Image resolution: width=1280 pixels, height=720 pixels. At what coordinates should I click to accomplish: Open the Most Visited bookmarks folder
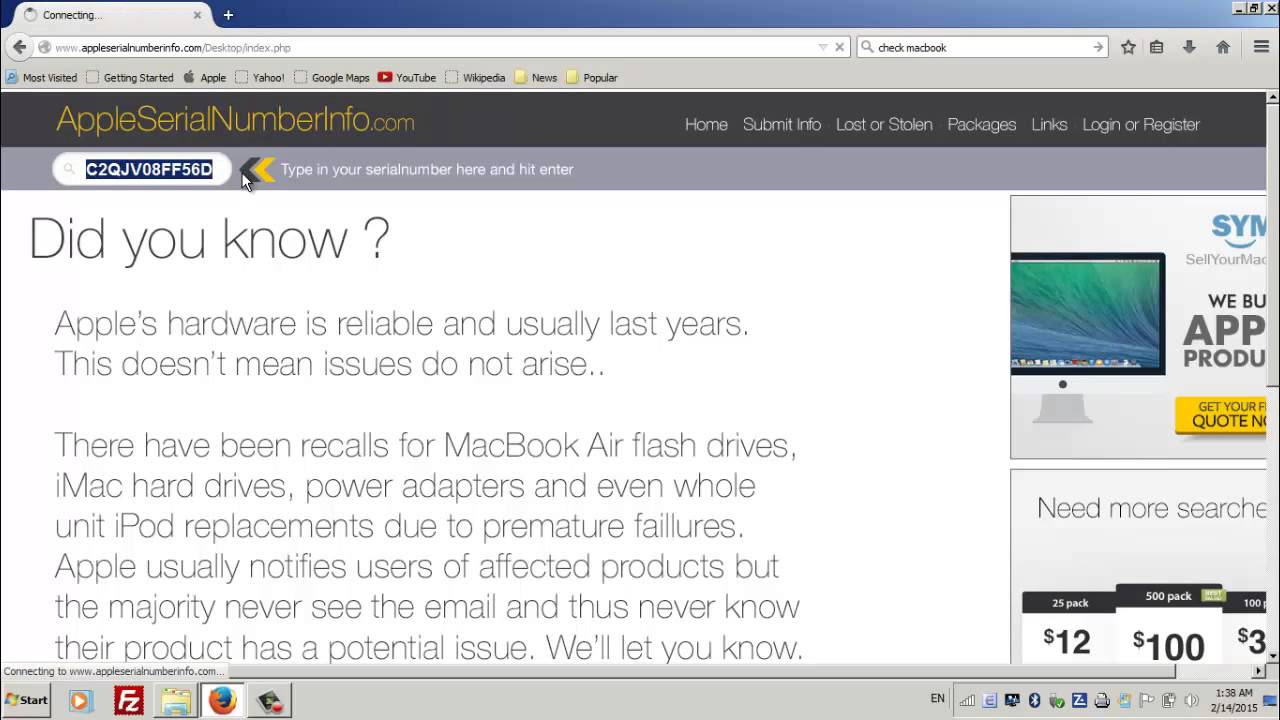tap(41, 77)
